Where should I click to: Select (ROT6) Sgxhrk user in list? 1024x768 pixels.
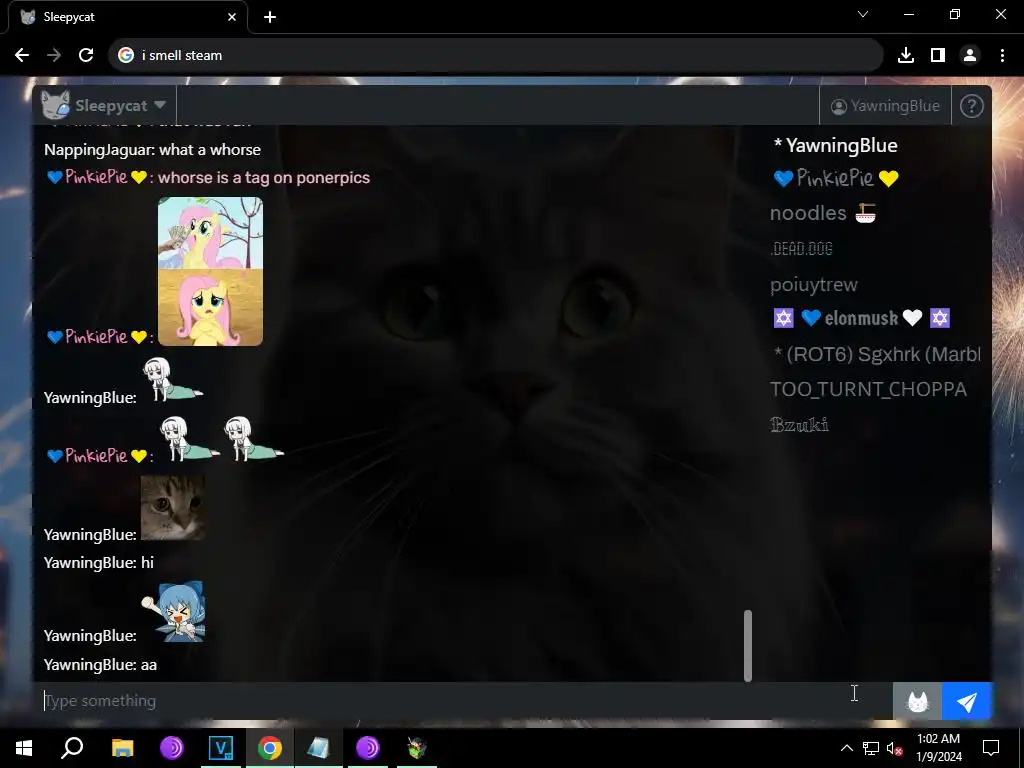click(876, 354)
